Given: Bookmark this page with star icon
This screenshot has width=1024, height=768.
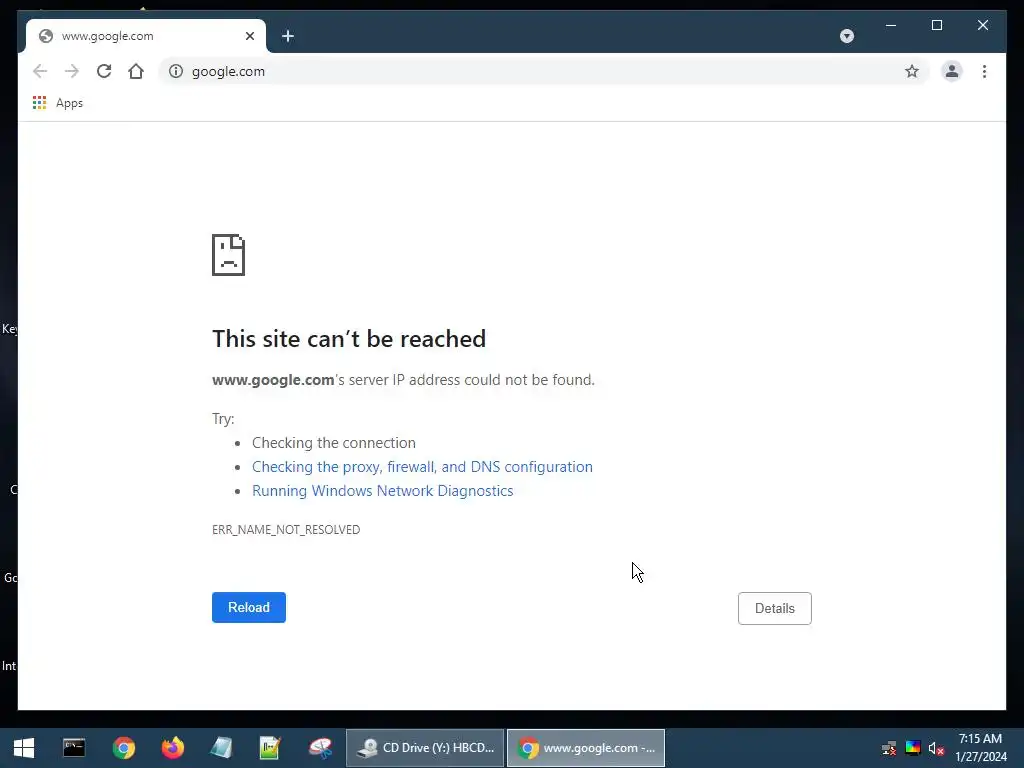Looking at the screenshot, I should tap(912, 71).
